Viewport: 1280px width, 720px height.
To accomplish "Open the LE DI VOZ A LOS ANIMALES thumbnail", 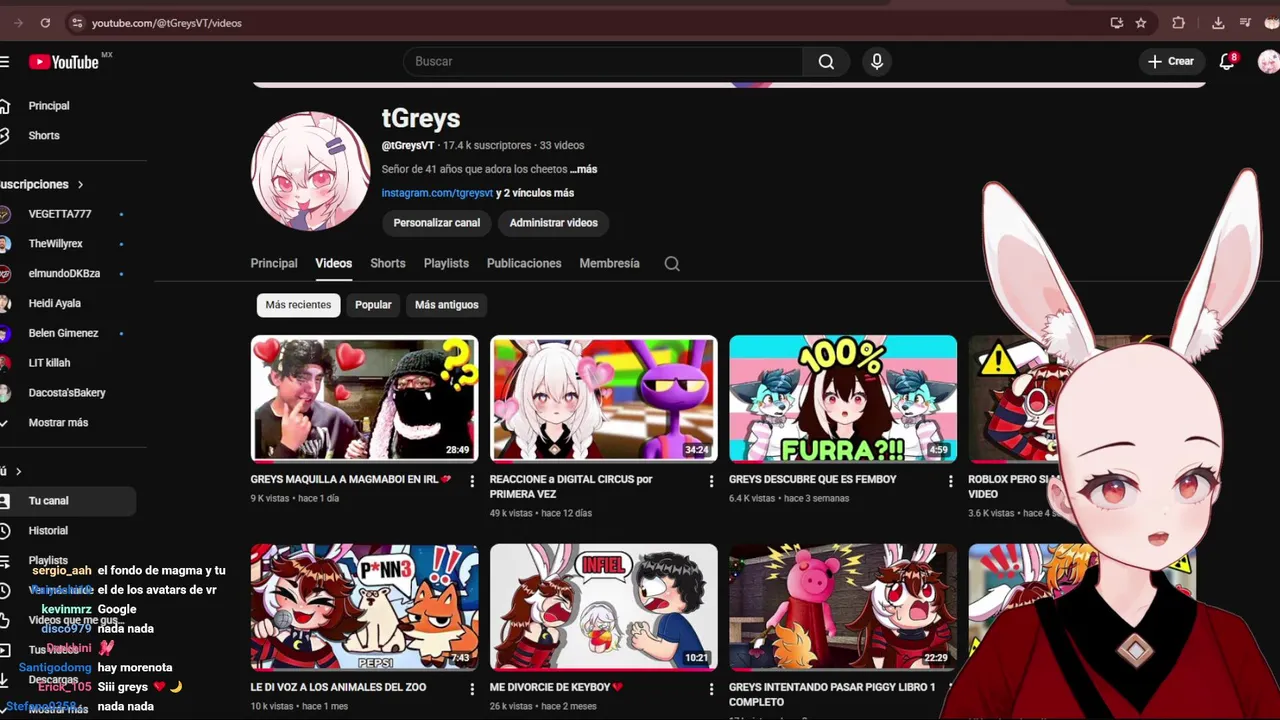I will [364, 607].
